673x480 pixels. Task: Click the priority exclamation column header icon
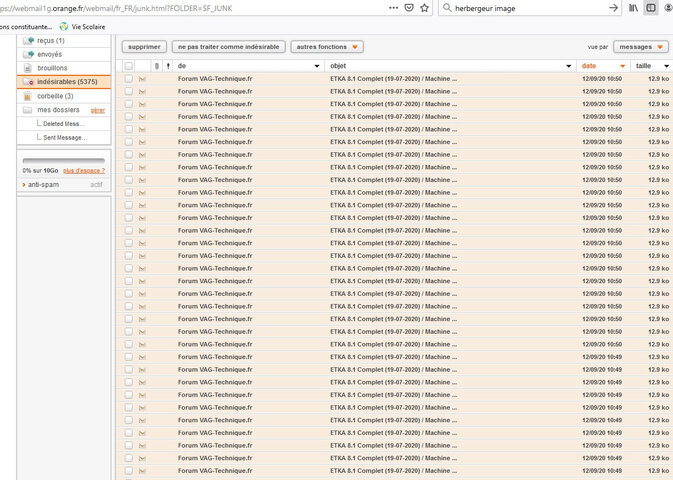pyautogui.click(x=168, y=66)
